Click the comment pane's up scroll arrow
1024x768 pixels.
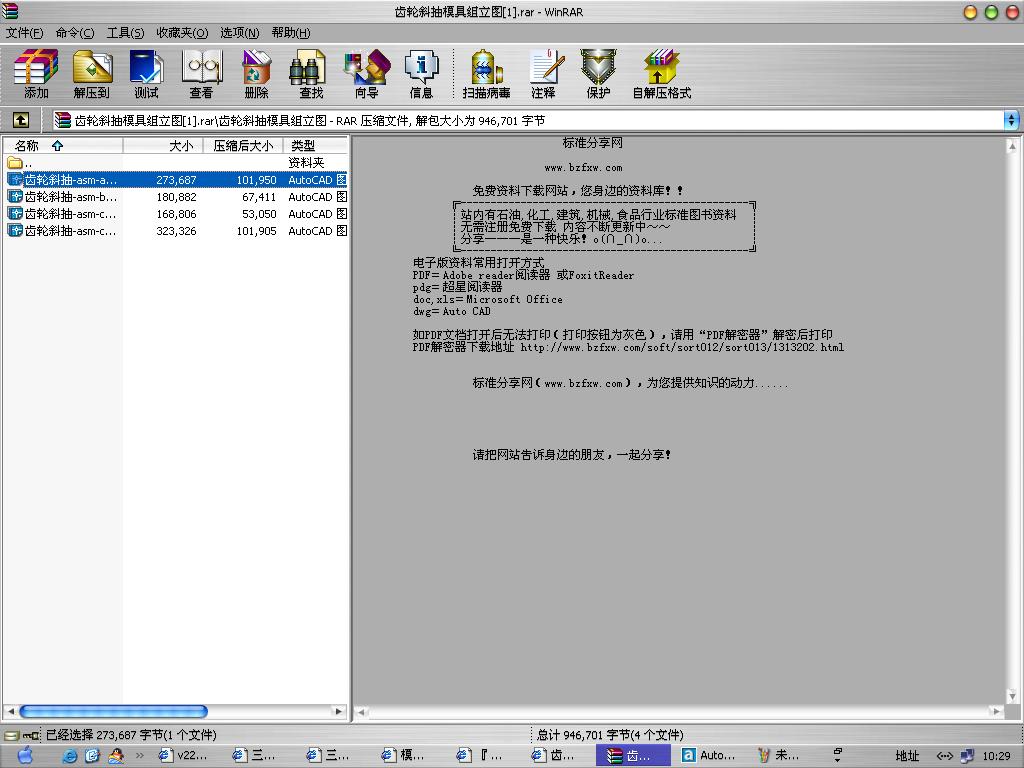[1012, 146]
